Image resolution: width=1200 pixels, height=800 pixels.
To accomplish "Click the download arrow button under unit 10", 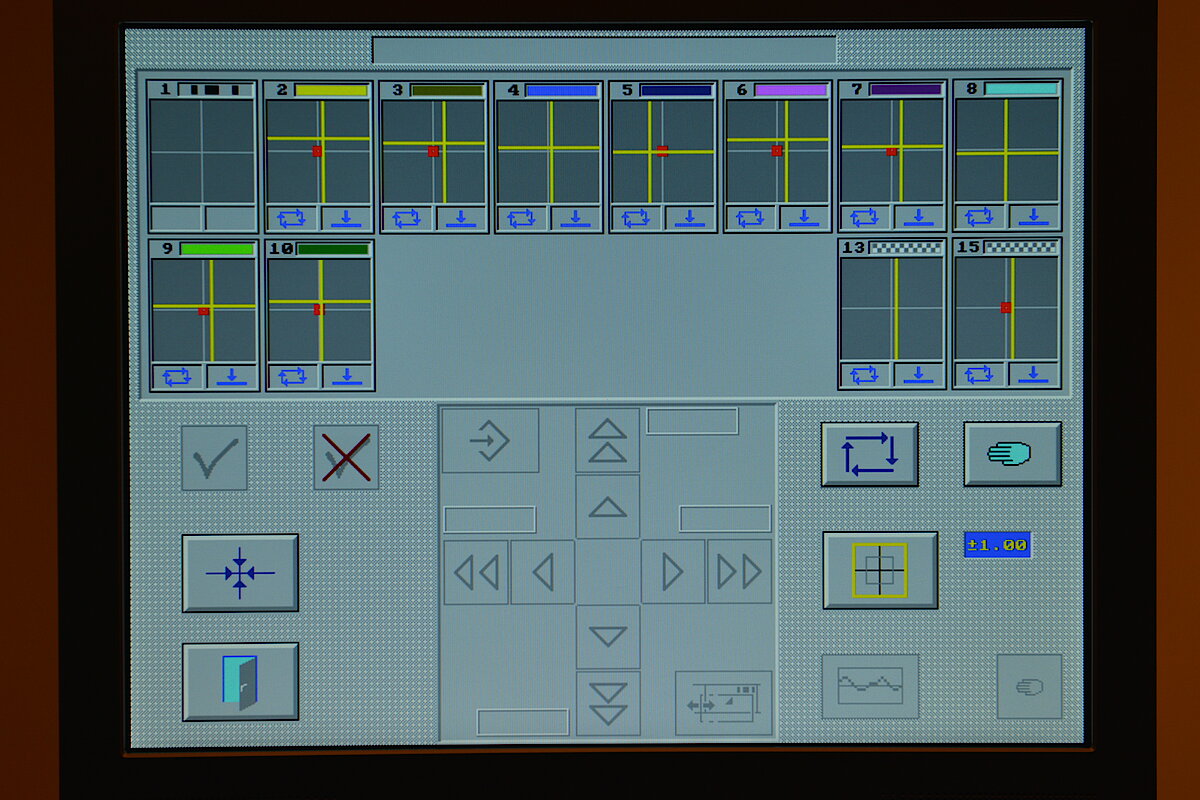I will 347,377.
